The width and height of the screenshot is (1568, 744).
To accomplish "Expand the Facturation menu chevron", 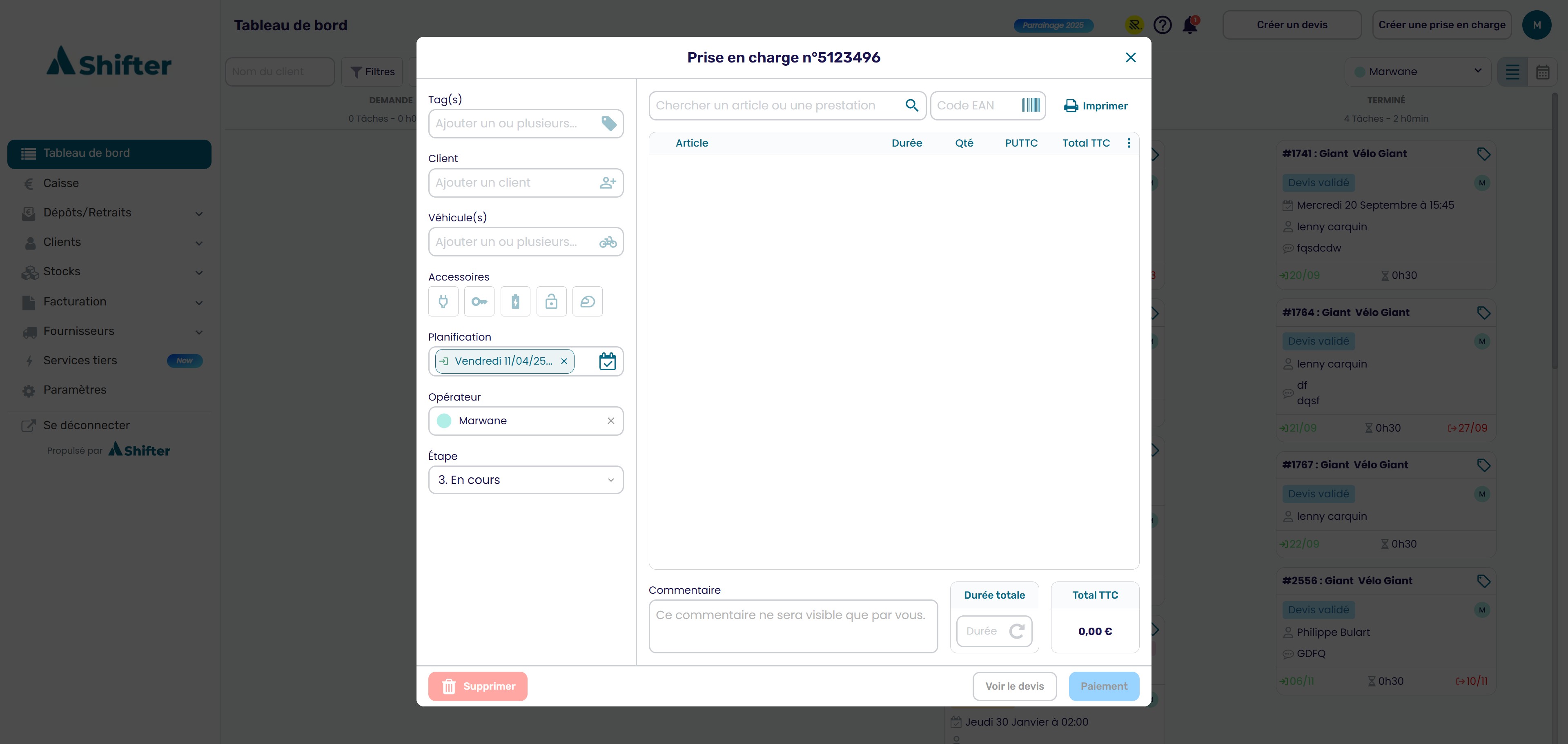I will [x=199, y=303].
